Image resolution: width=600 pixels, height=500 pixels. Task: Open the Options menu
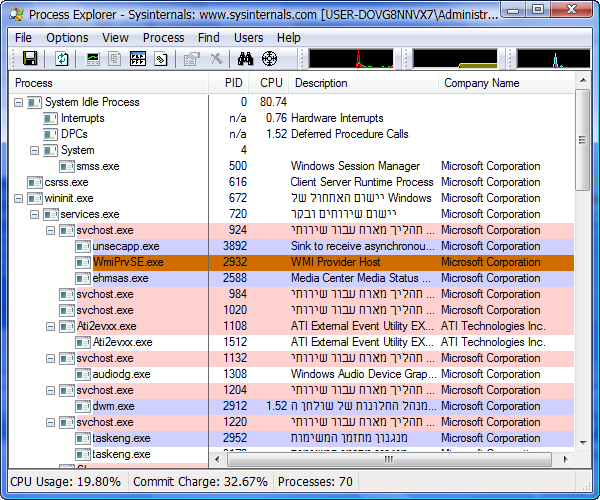[67, 38]
